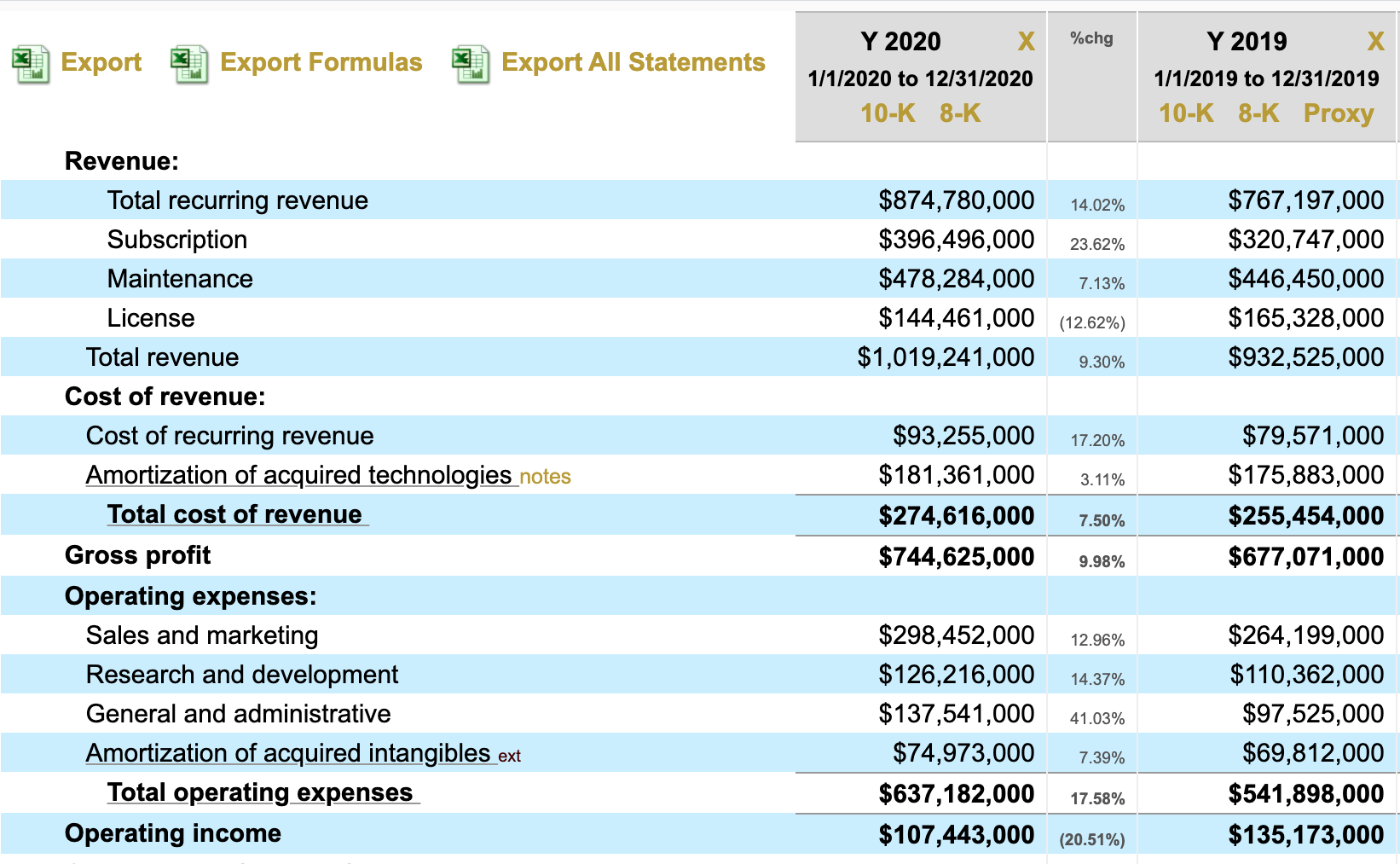
Task: Click the %chg column header
Action: click(1091, 38)
